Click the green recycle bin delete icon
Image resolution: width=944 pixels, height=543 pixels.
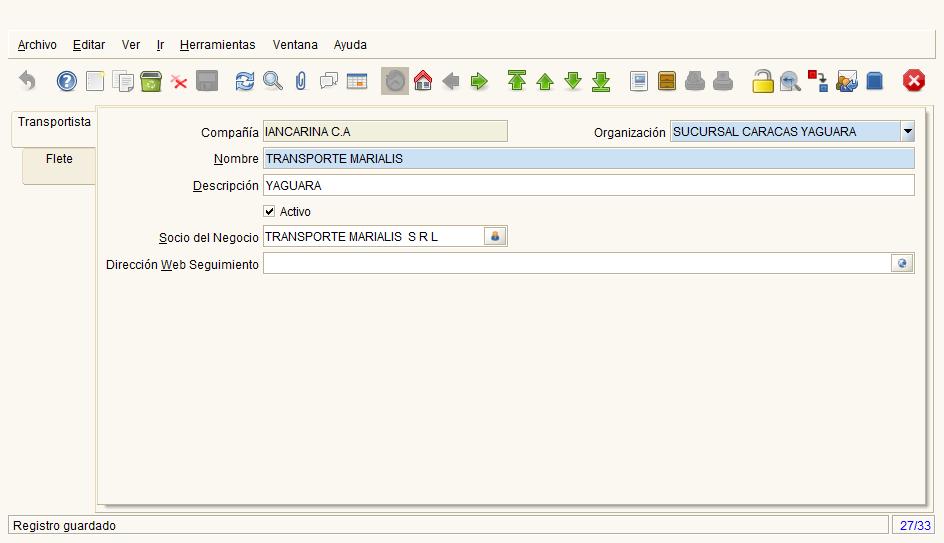(151, 81)
